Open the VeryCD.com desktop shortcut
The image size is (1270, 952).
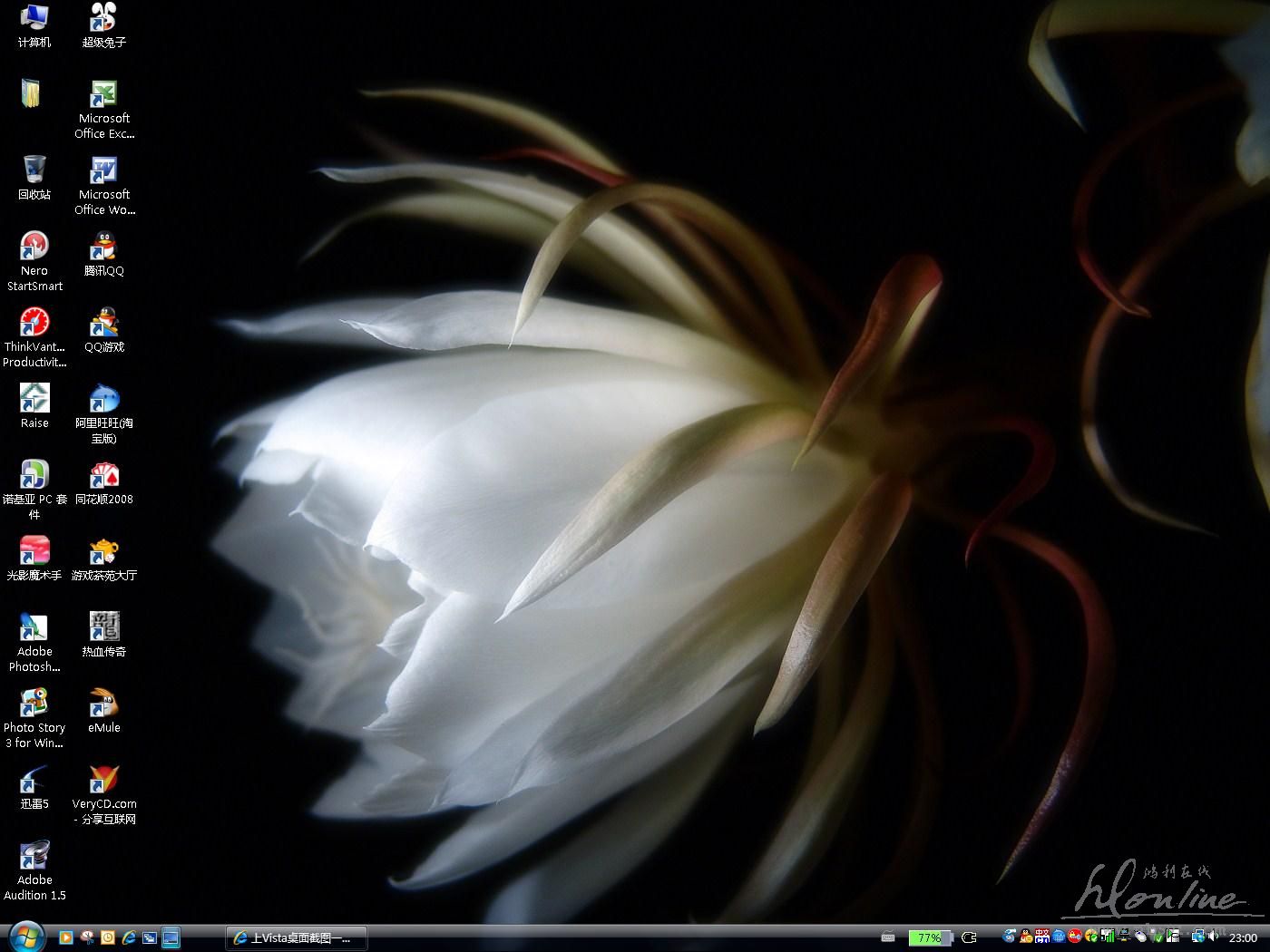[103, 781]
